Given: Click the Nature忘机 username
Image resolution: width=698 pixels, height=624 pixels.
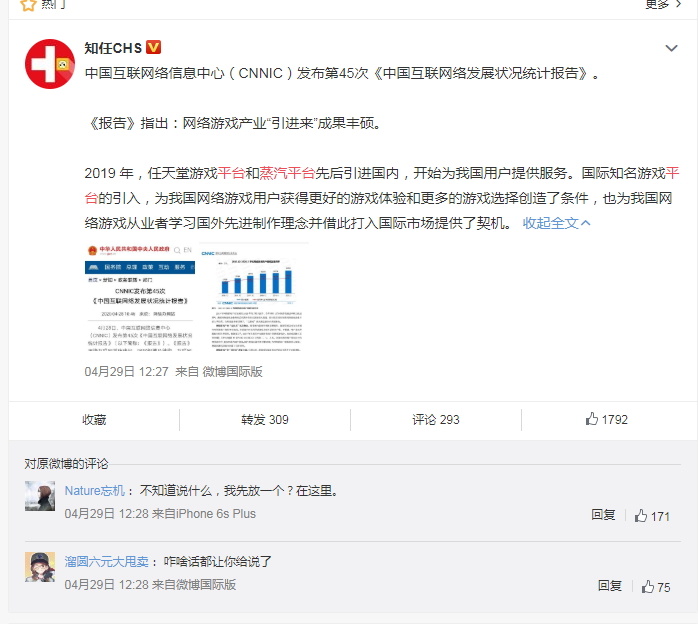Looking at the screenshot, I should (95, 490).
